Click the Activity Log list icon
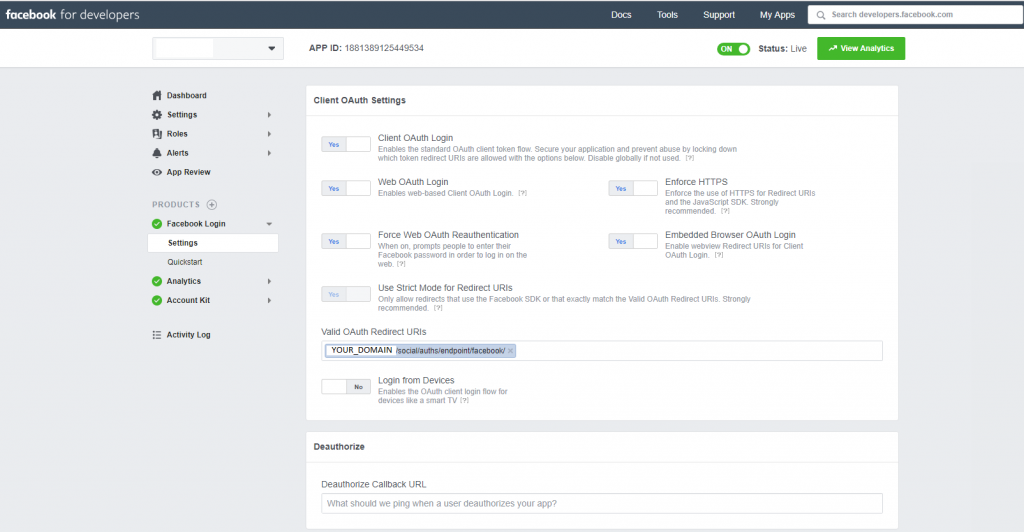 [157, 335]
